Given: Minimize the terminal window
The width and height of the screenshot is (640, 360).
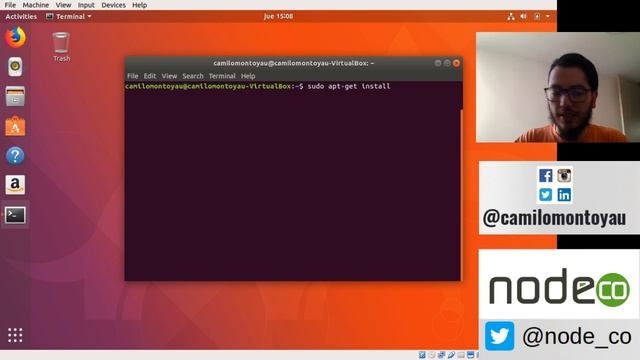Looking at the screenshot, I should [x=438, y=63].
